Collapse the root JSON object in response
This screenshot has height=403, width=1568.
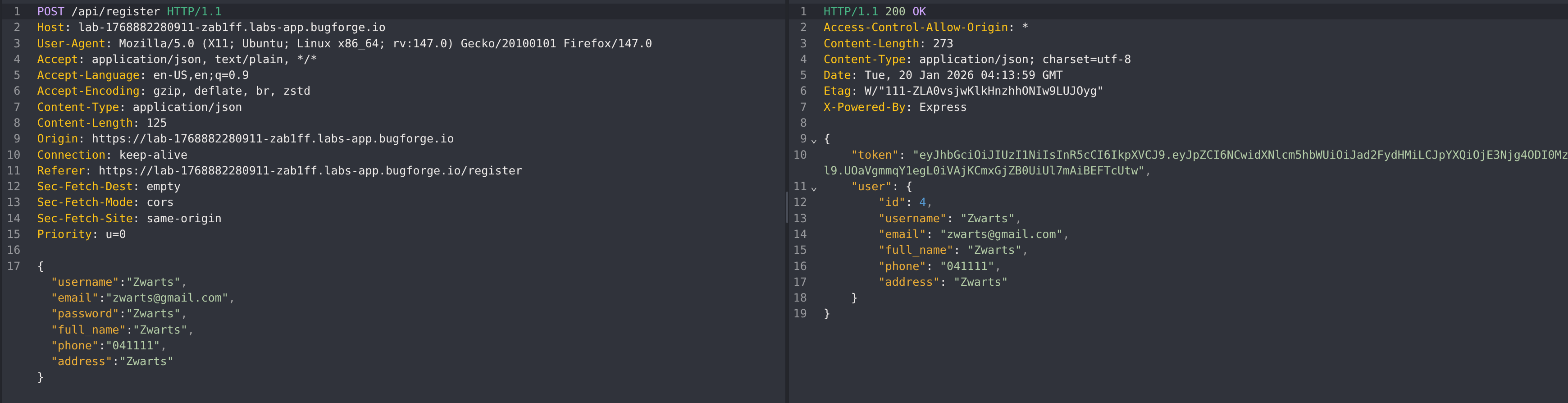[814, 140]
